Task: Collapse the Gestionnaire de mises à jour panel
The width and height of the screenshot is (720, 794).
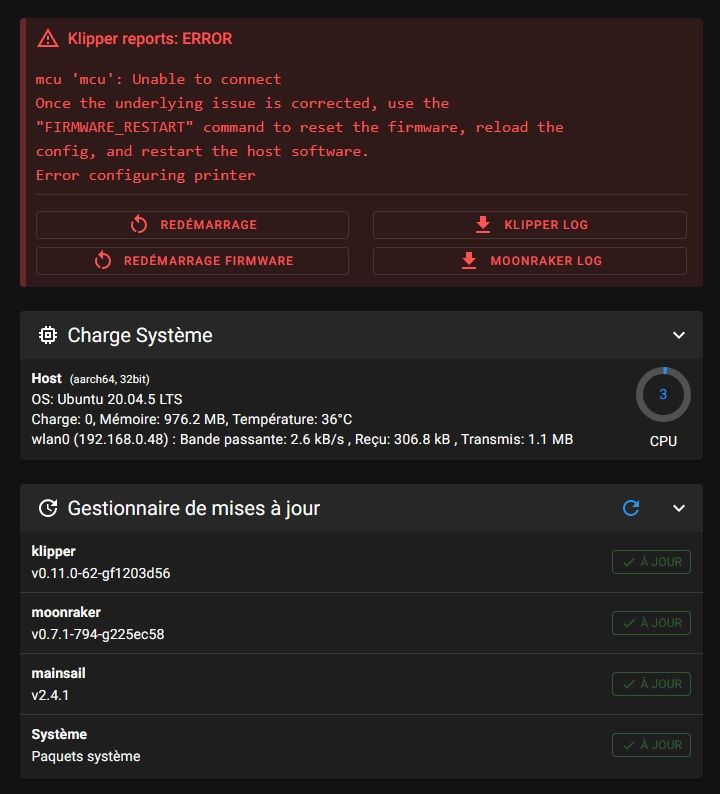Action: click(678, 508)
